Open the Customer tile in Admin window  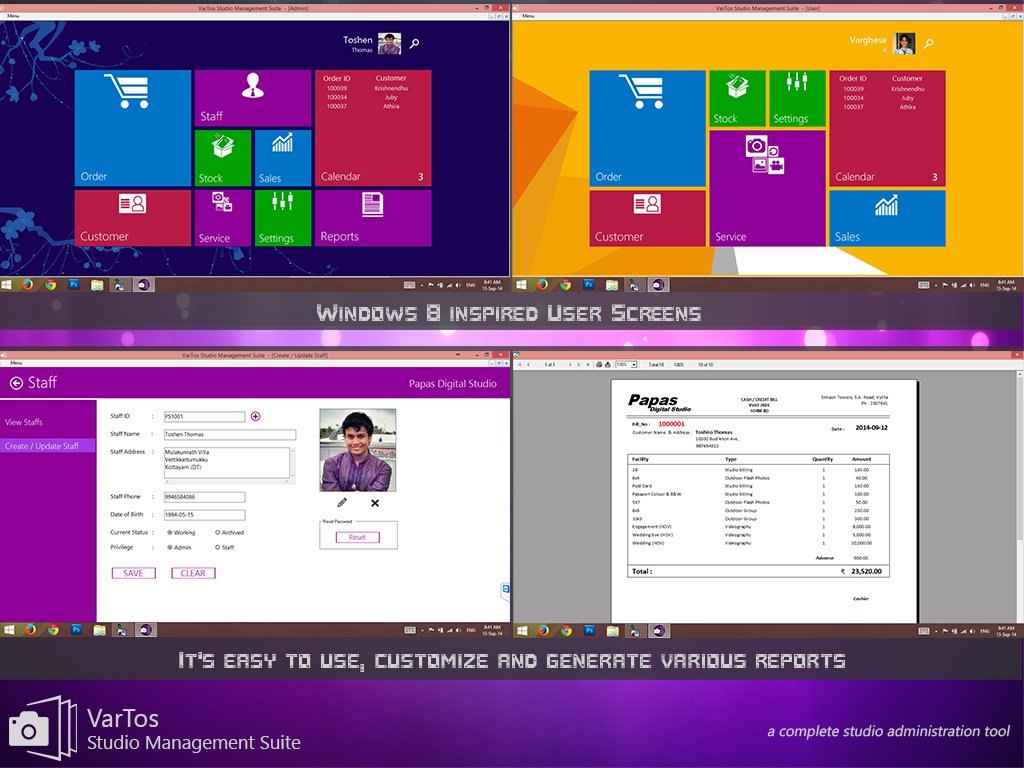pyautogui.click(x=133, y=218)
